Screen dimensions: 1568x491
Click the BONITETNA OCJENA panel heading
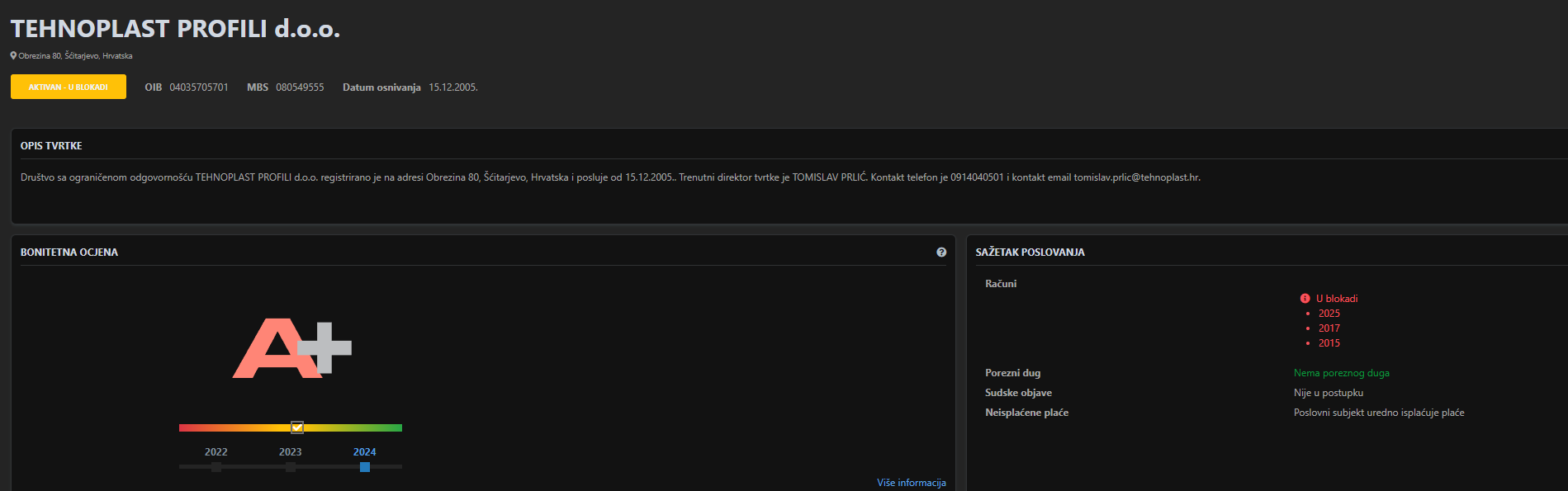pyautogui.click(x=69, y=253)
